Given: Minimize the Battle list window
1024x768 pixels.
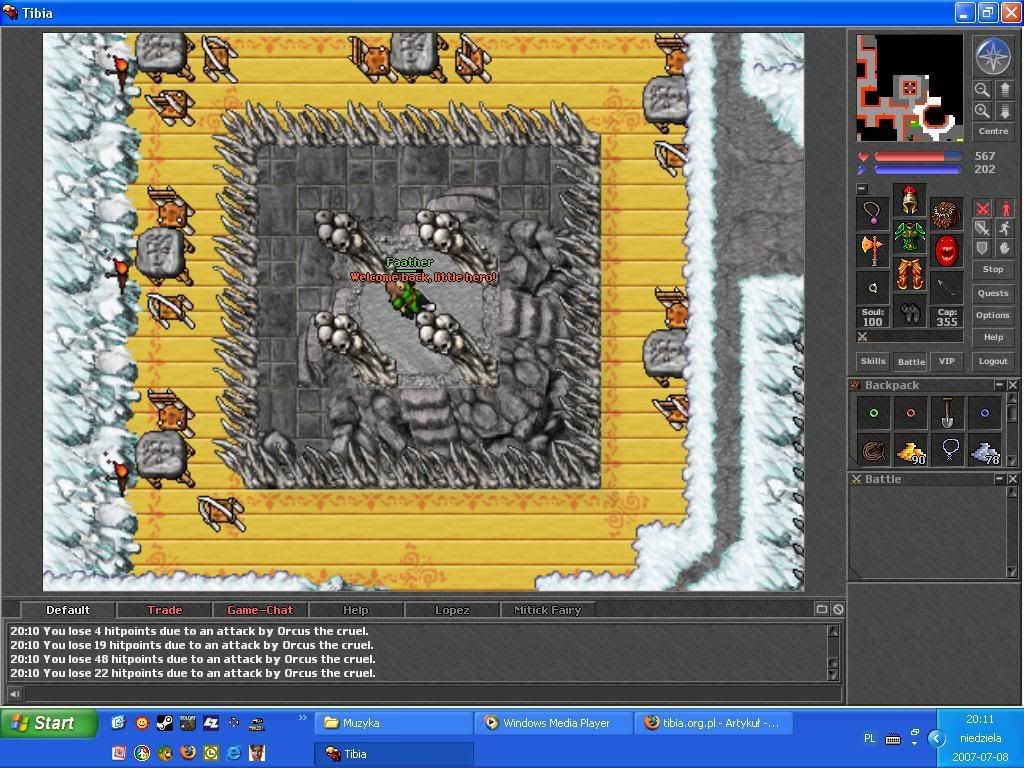Looking at the screenshot, I should point(999,479).
